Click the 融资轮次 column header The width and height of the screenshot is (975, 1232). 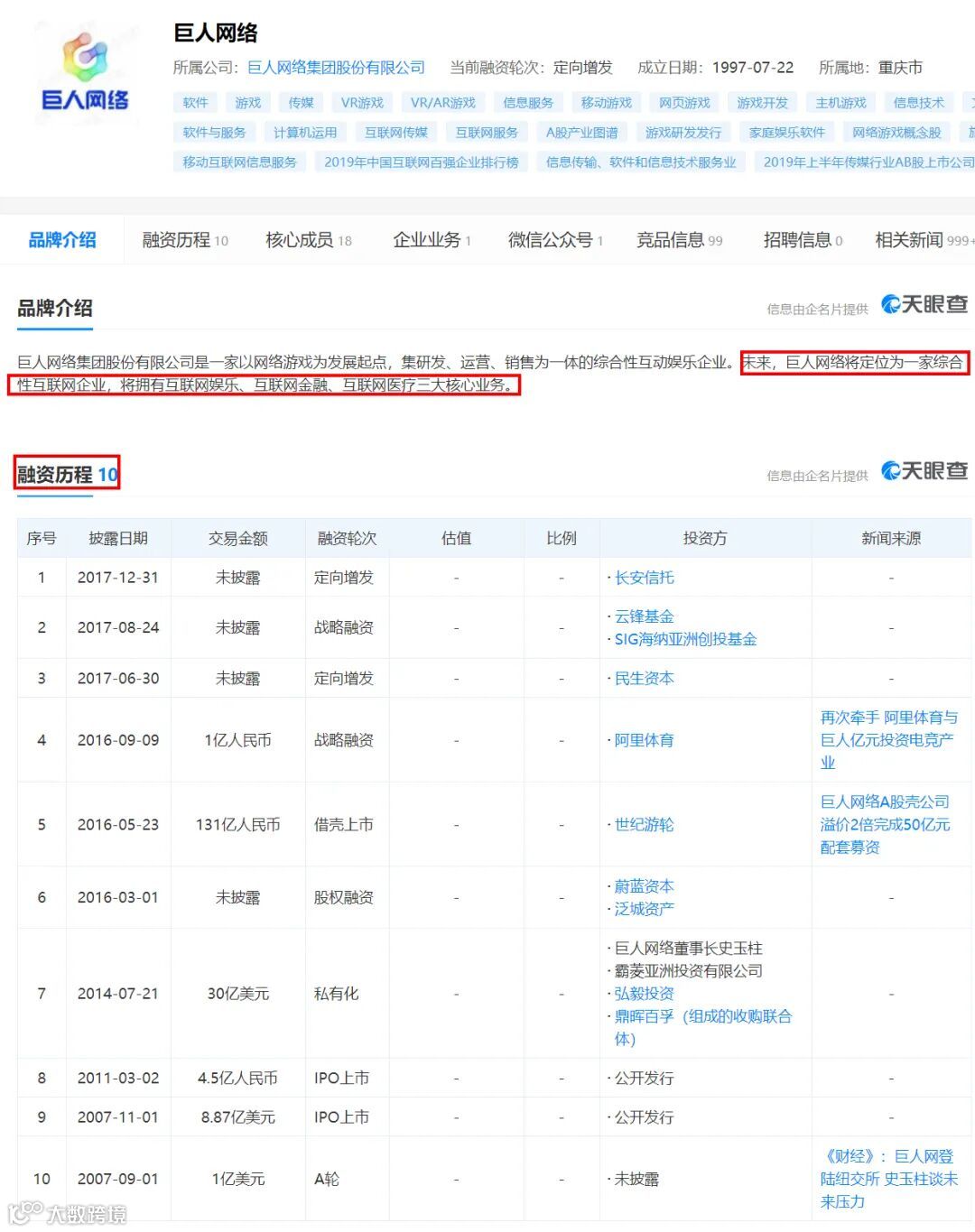pyautogui.click(x=347, y=539)
